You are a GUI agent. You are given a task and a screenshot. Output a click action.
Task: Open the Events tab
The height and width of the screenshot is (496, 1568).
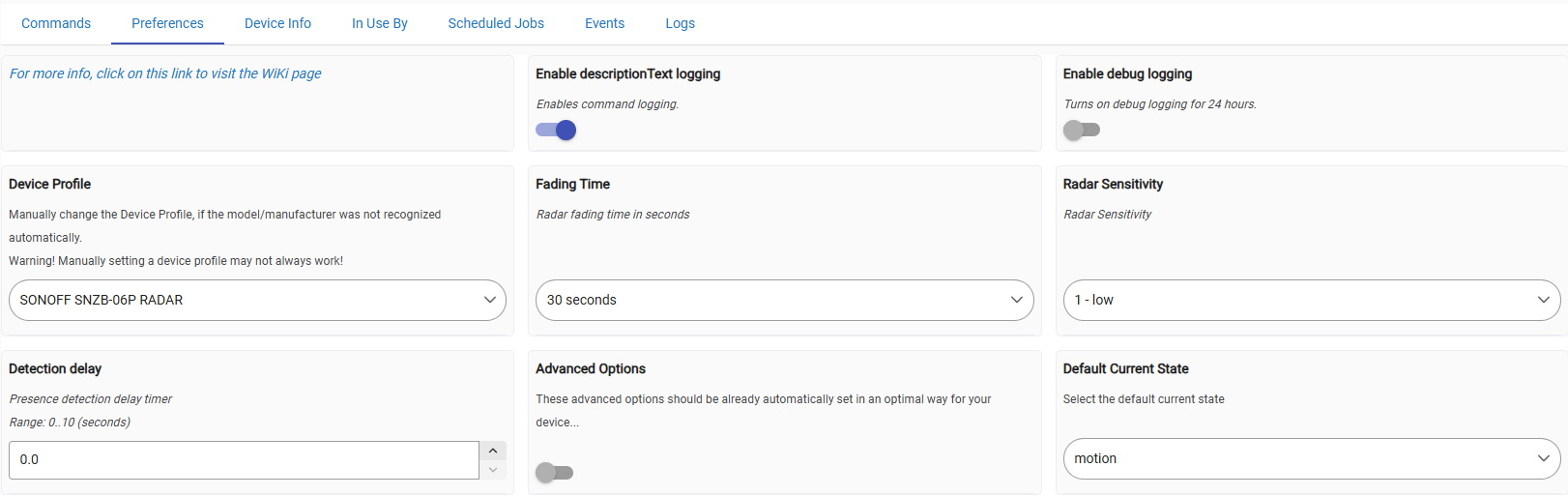click(604, 23)
